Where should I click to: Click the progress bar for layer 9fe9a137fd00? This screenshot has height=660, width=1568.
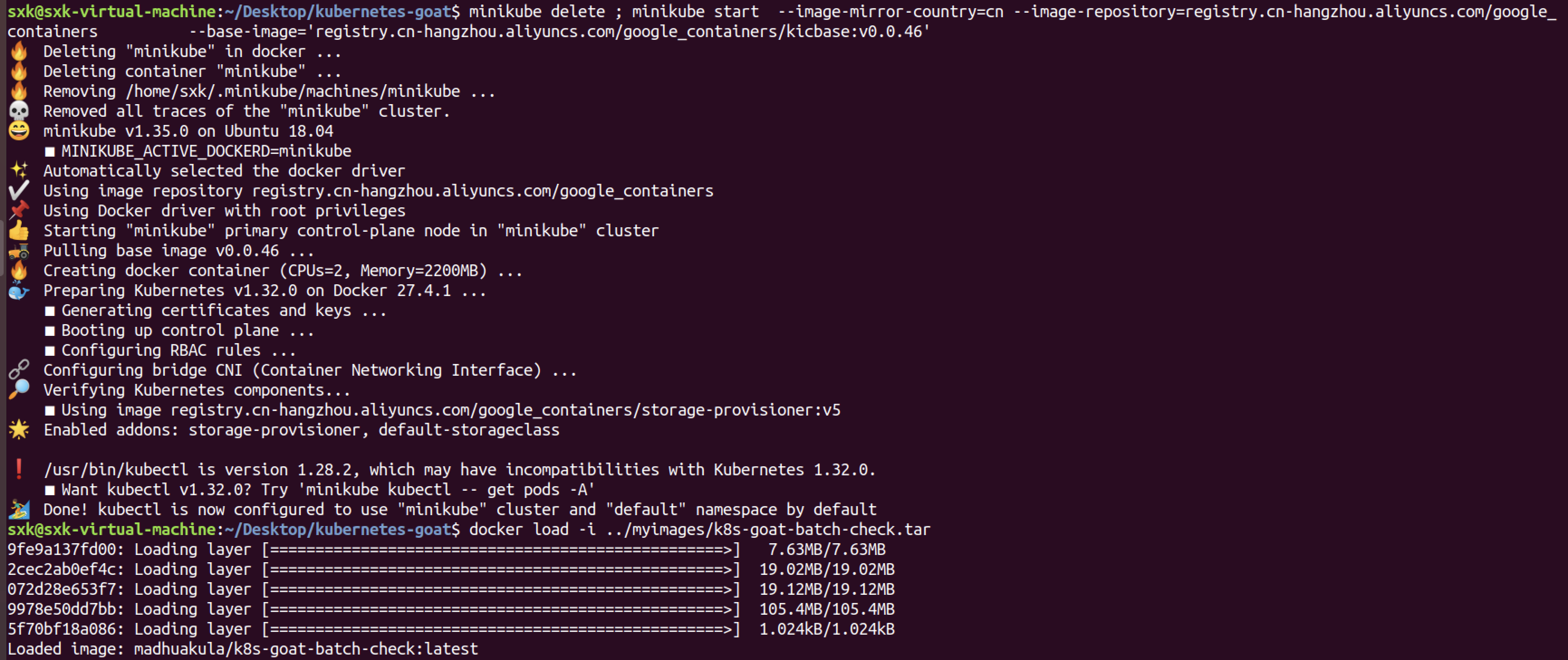point(500,549)
